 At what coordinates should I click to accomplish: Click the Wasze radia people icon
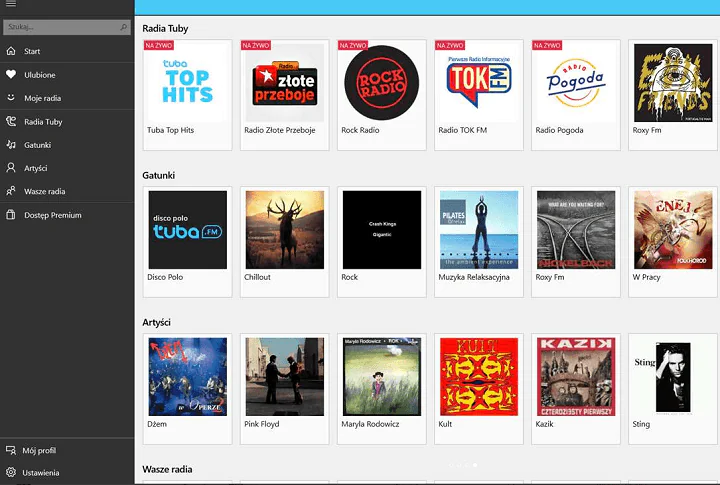click(x=11, y=191)
